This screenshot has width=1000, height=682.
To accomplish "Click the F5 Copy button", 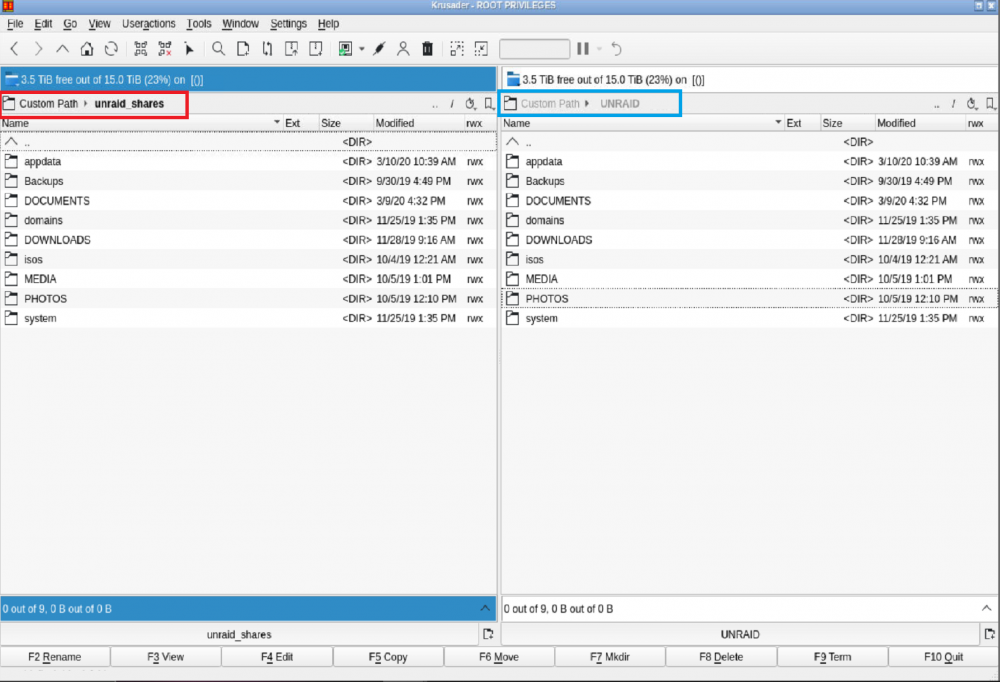I will tap(388, 656).
